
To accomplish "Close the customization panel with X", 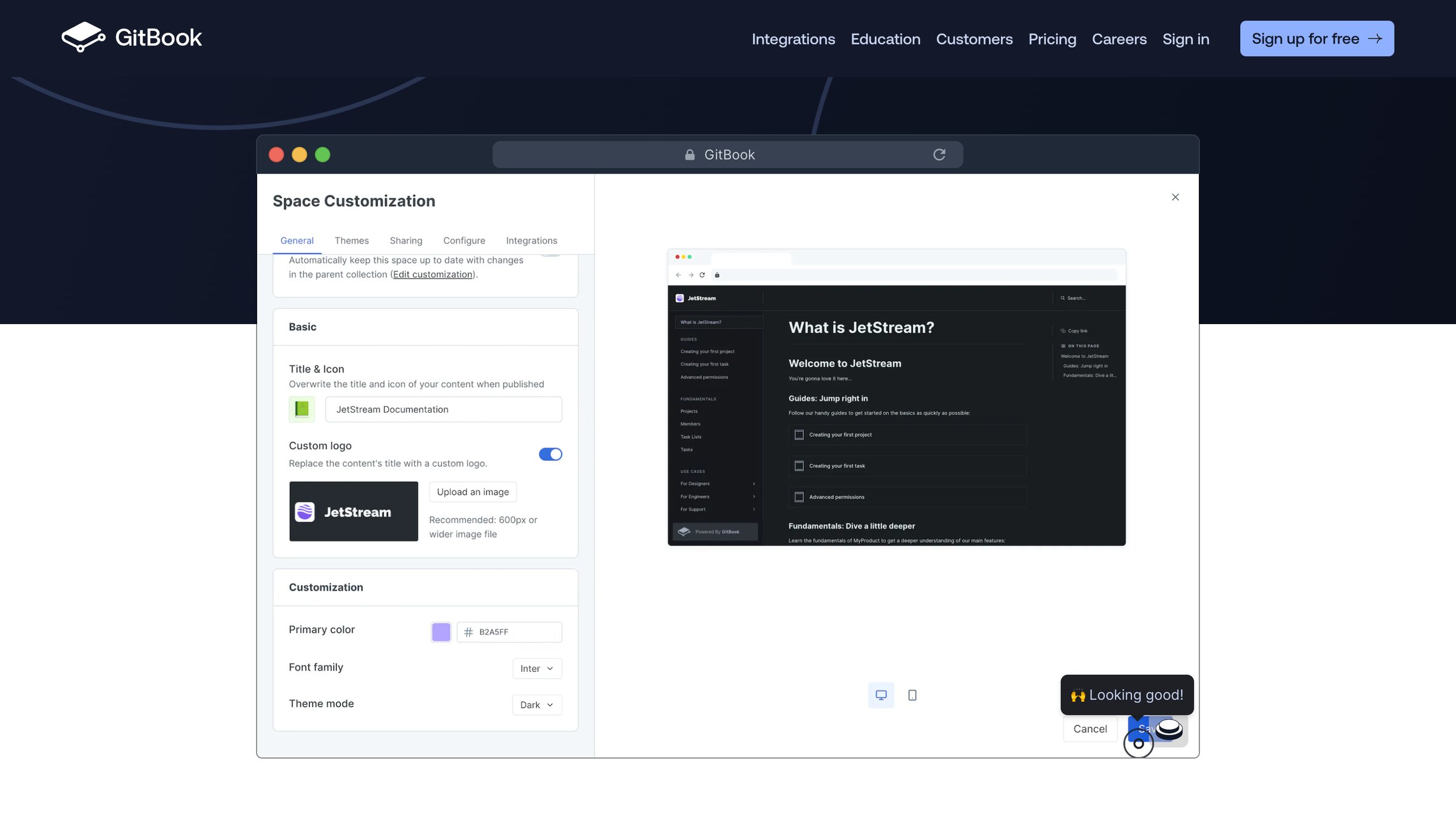I will 1175,197.
